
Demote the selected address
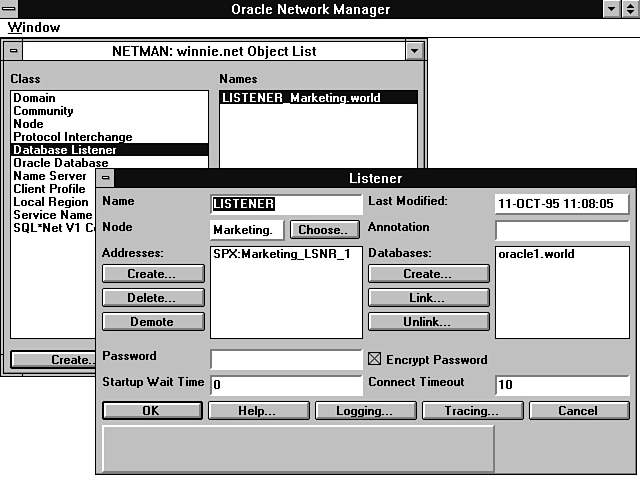pyautogui.click(x=152, y=322)
